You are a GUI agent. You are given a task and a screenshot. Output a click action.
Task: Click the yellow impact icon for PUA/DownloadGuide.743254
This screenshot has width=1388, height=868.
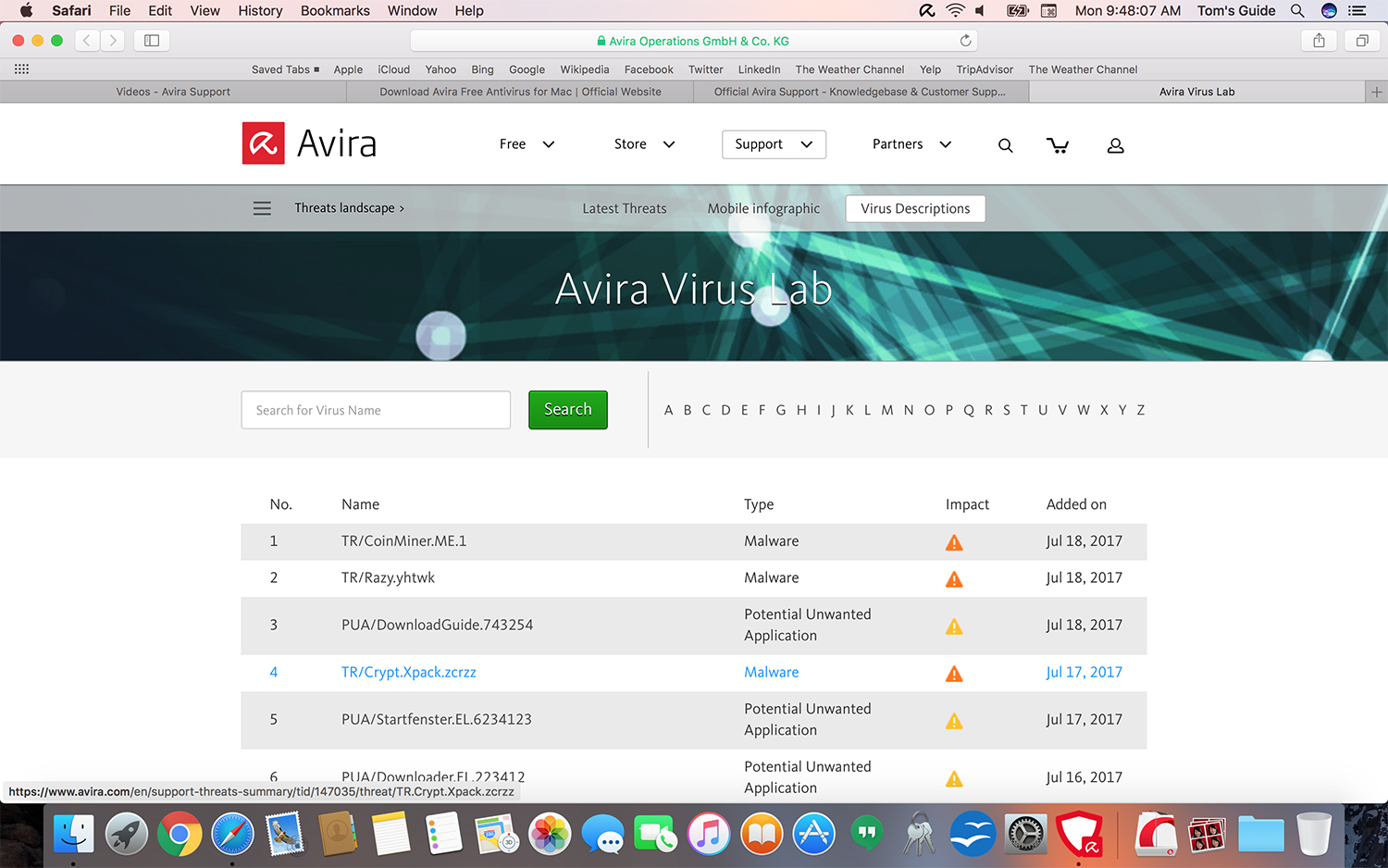[x=954, y=626]
